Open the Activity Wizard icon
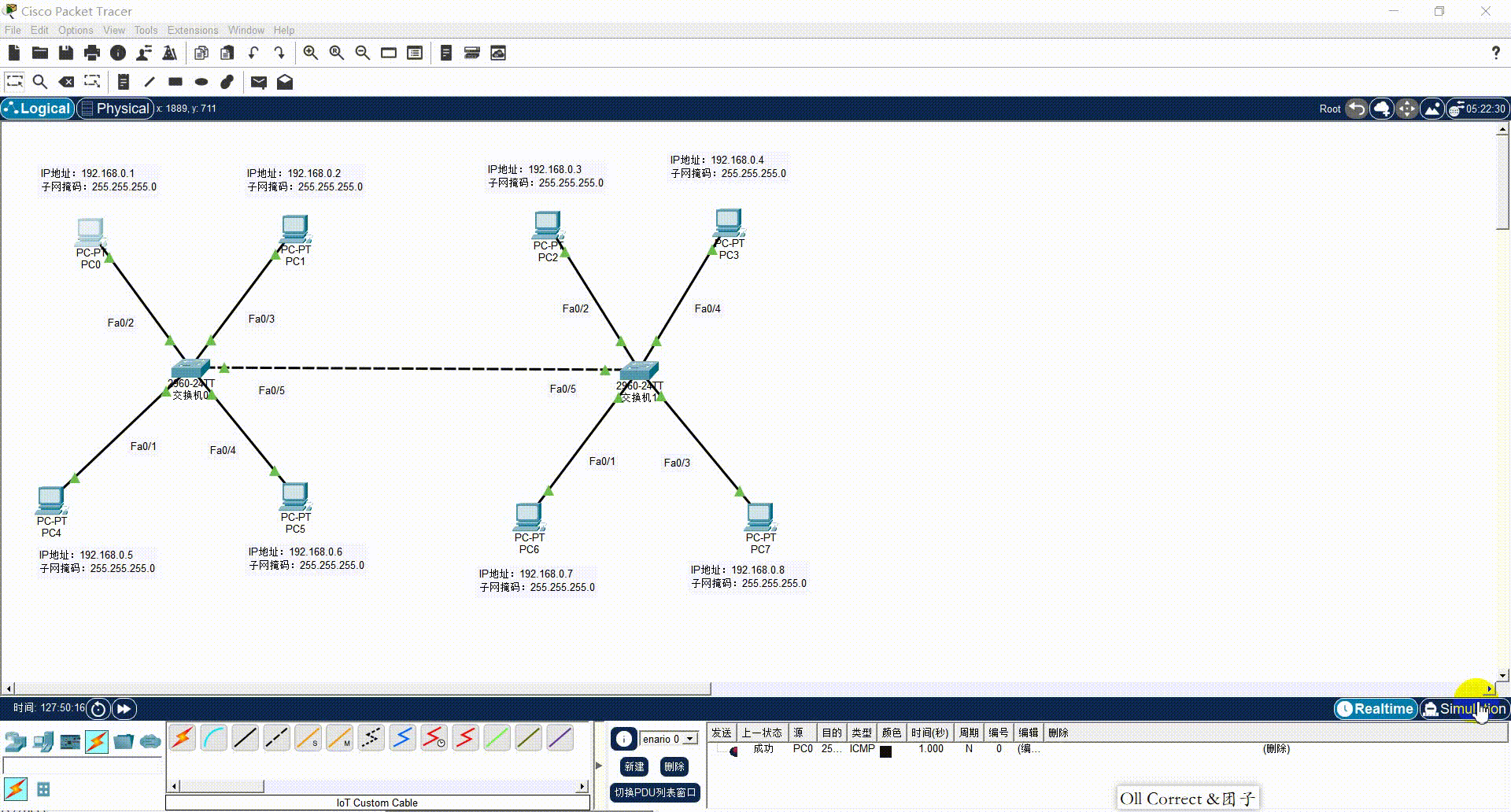This screenshot has height=812, width=1511. point(144,53)
